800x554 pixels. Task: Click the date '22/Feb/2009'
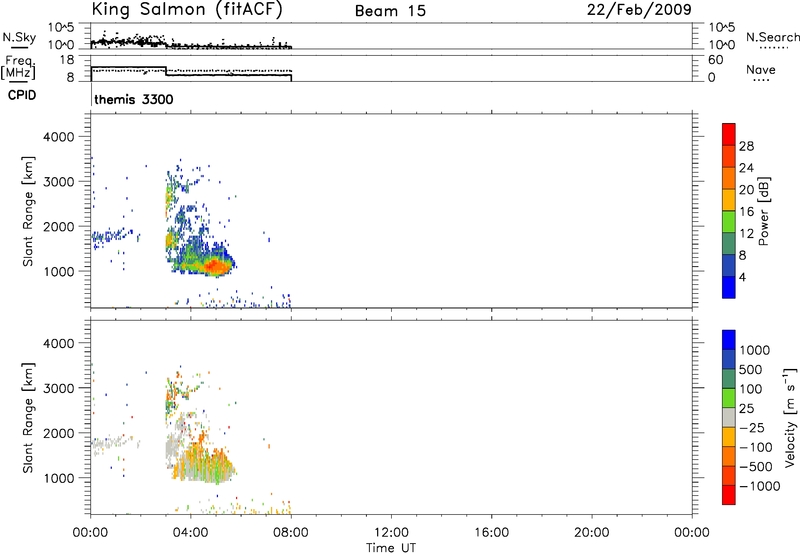coord(639,10)
